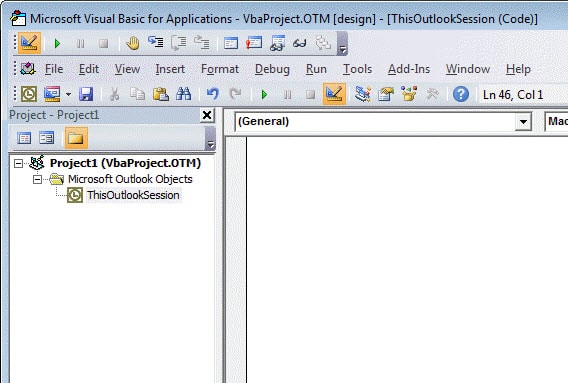Click the Insert UserForm icon
568x383 pixels.
pos(52,94)
